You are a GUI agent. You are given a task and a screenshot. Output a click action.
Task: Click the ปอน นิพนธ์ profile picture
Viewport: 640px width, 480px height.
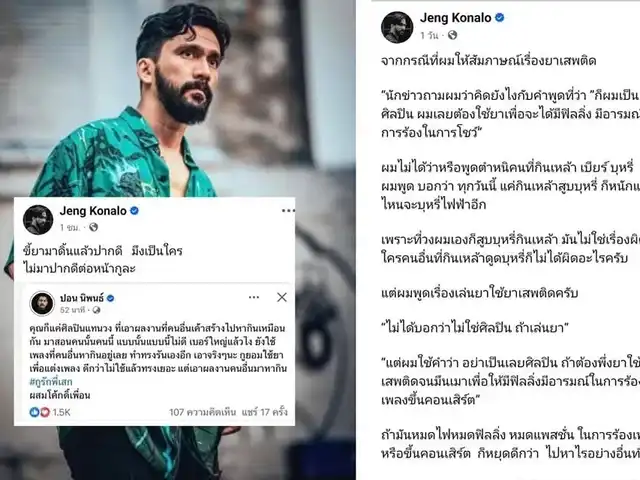42,303
